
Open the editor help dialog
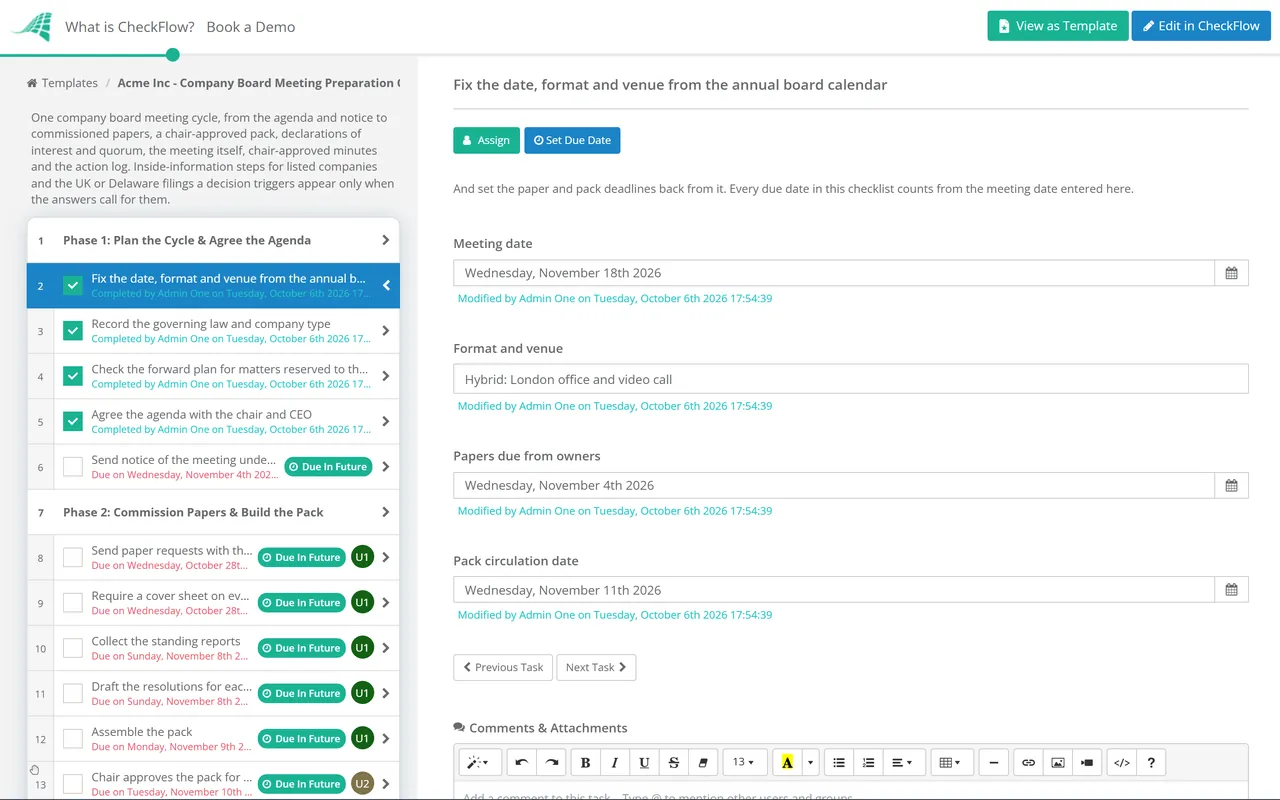(1151, 762)
